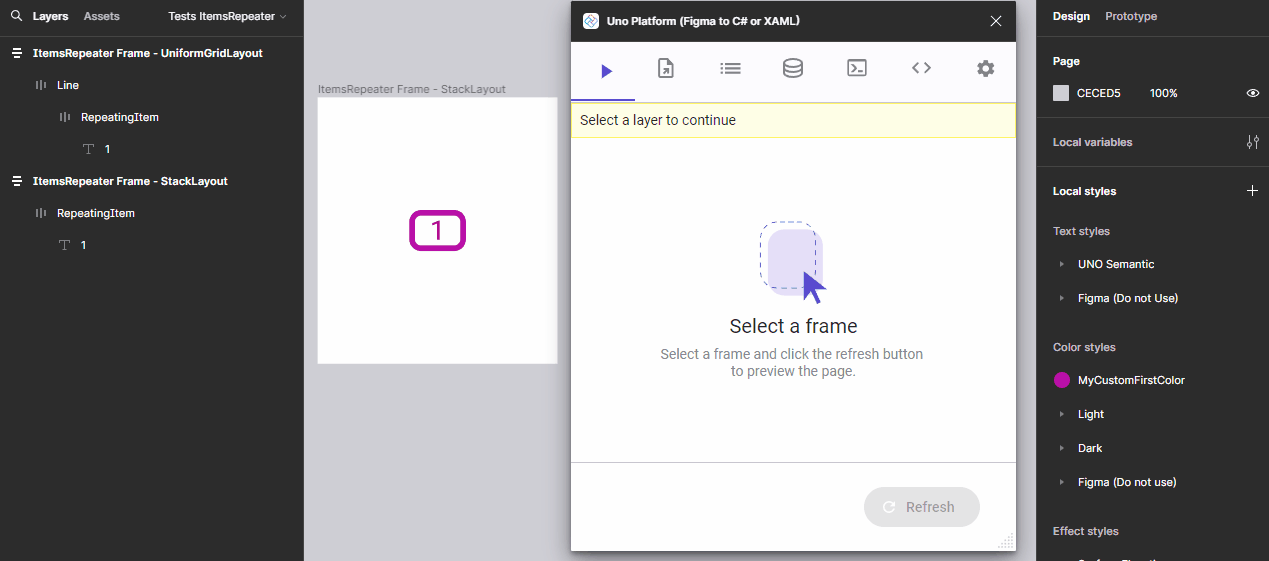Open the database tab icon
This screenshot has width=1269, height=561.
pos(792,69)
